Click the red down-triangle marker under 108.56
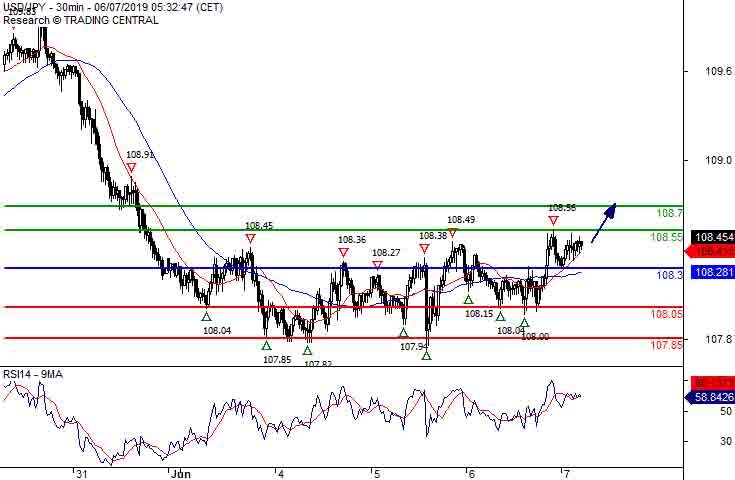Viewport: 735px width, 480px height. pyautogui.click(x=553, y=220)
